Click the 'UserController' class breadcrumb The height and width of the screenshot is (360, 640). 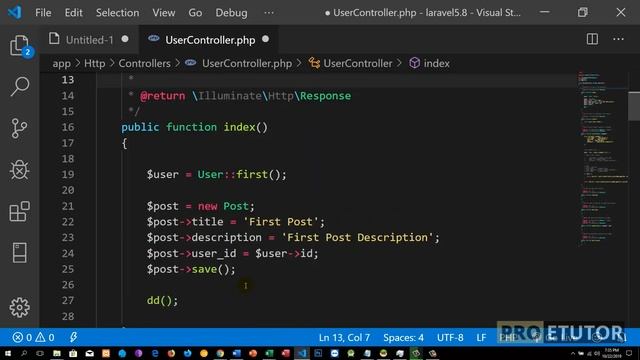(358, 64)
